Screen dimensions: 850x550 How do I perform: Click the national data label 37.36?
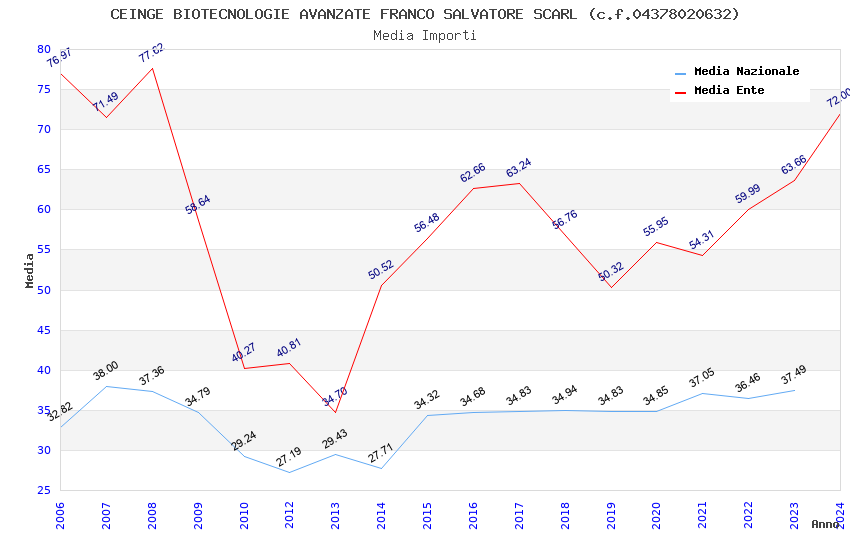pos(151,376)
